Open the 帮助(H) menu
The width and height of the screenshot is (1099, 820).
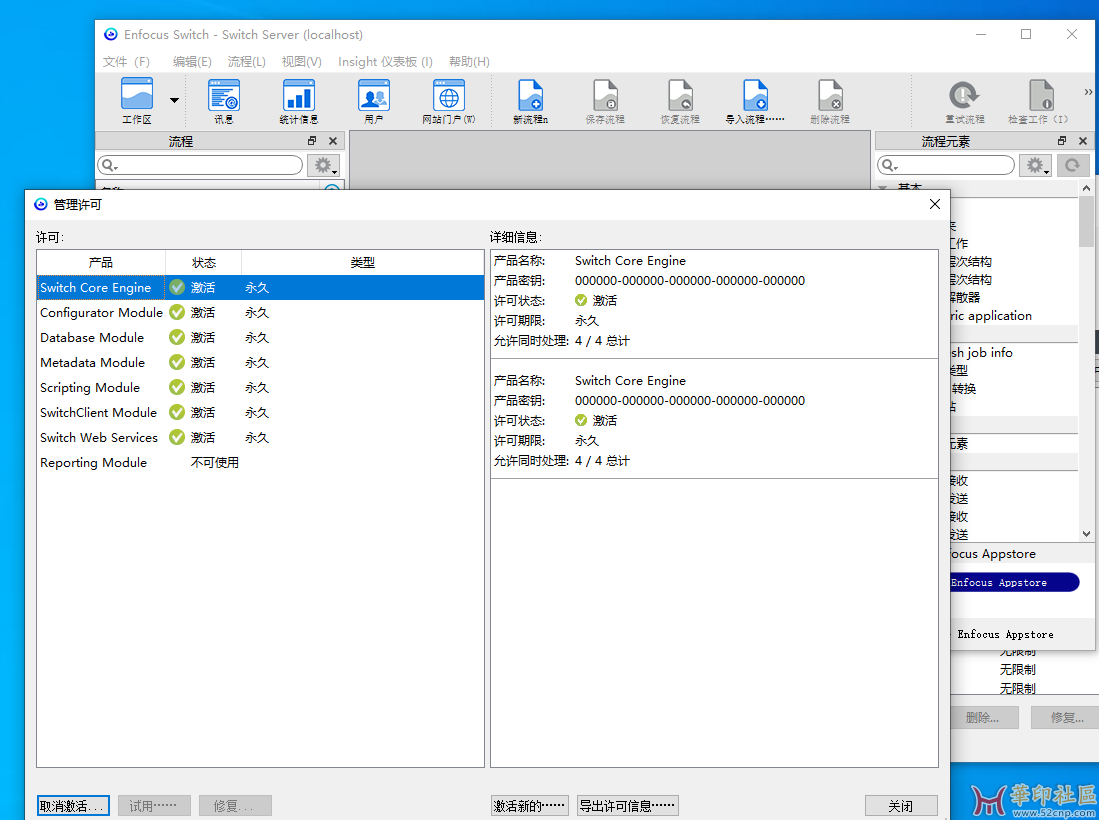pos(470,62)
